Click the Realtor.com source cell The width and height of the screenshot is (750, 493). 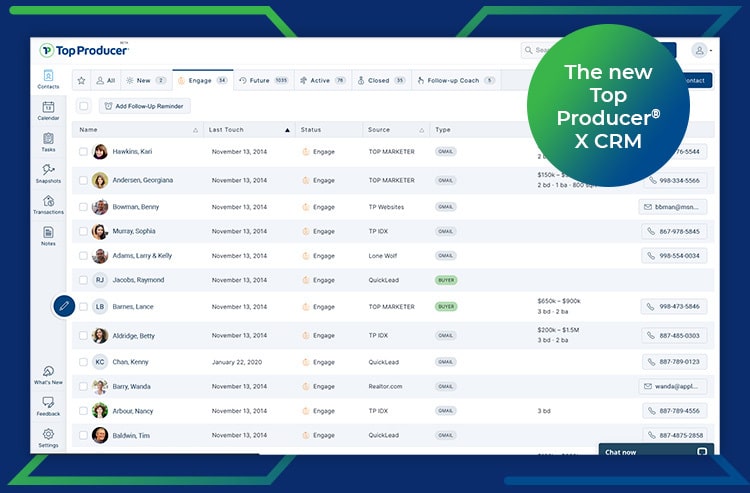click(386, 386)
